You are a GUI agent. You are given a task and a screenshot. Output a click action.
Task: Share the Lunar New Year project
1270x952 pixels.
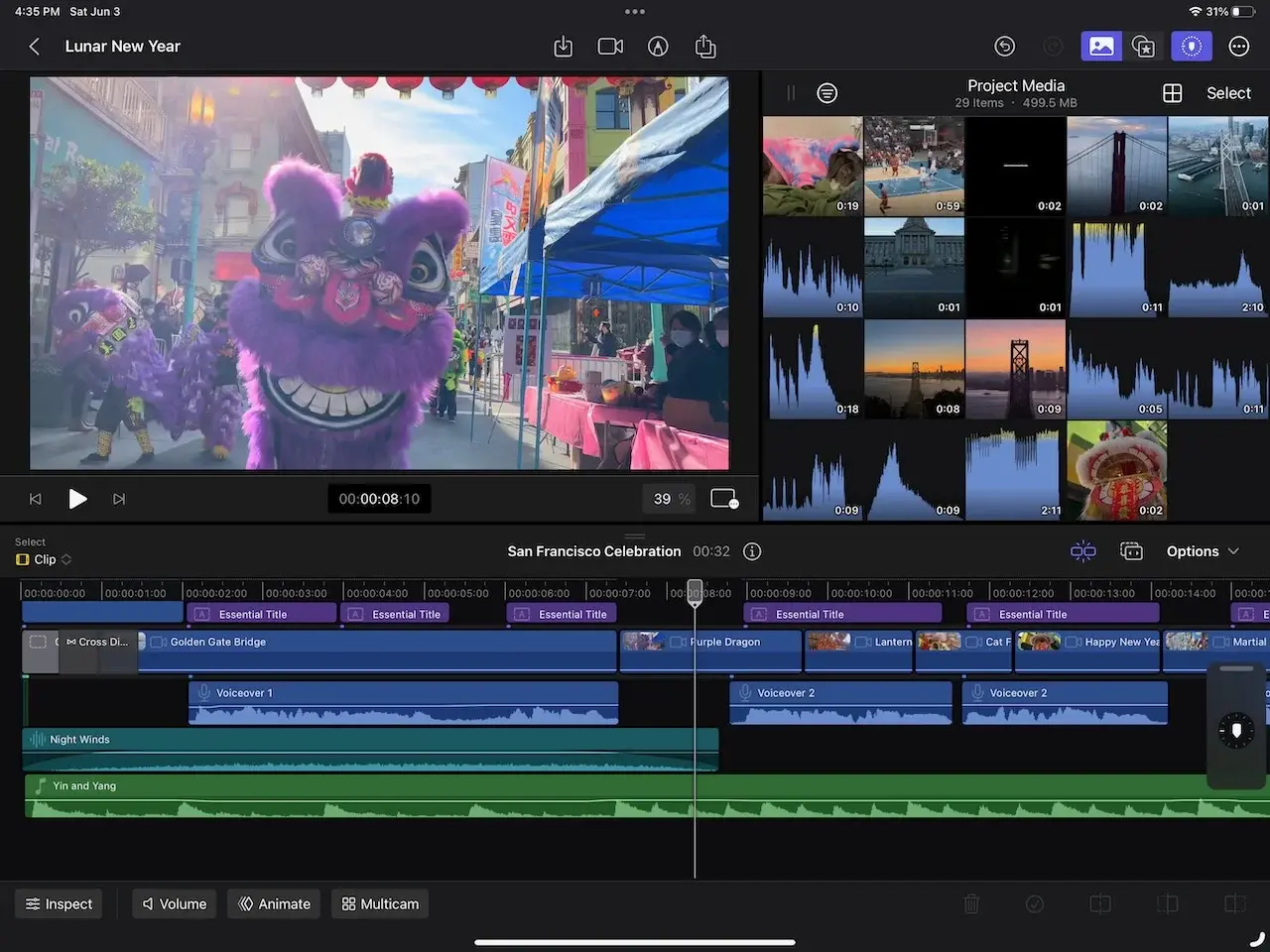[705, 46]
